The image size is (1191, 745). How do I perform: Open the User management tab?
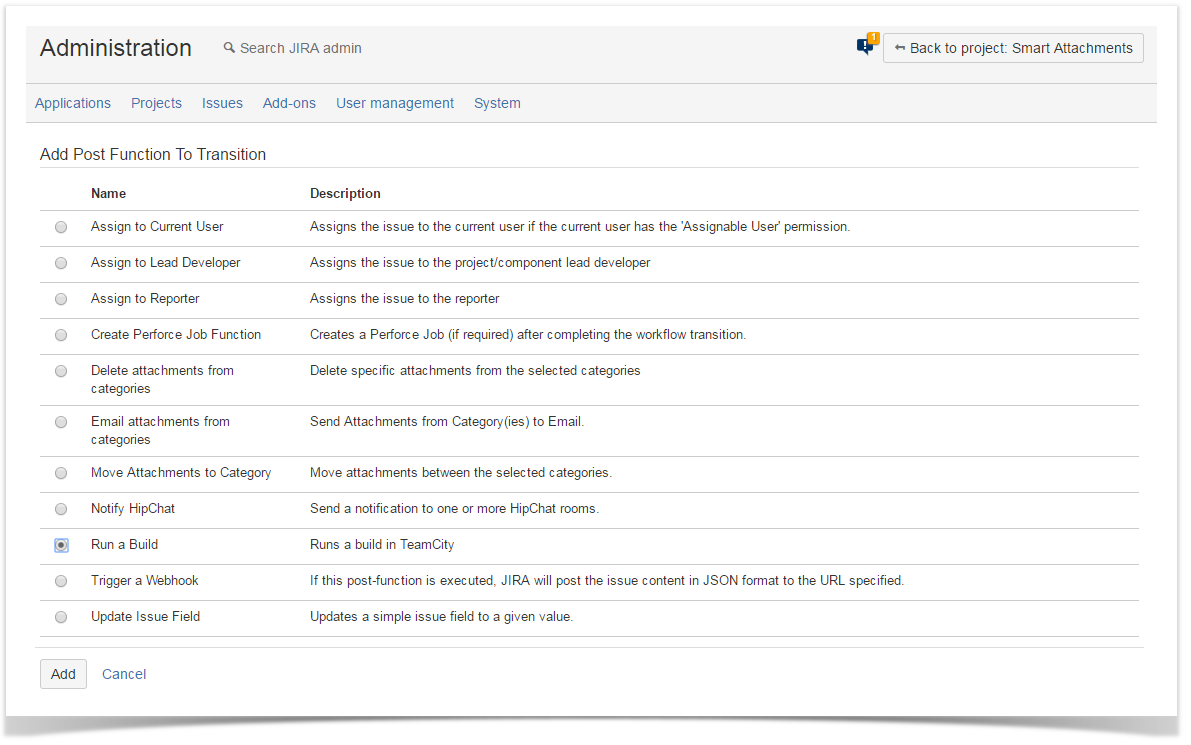395,103
